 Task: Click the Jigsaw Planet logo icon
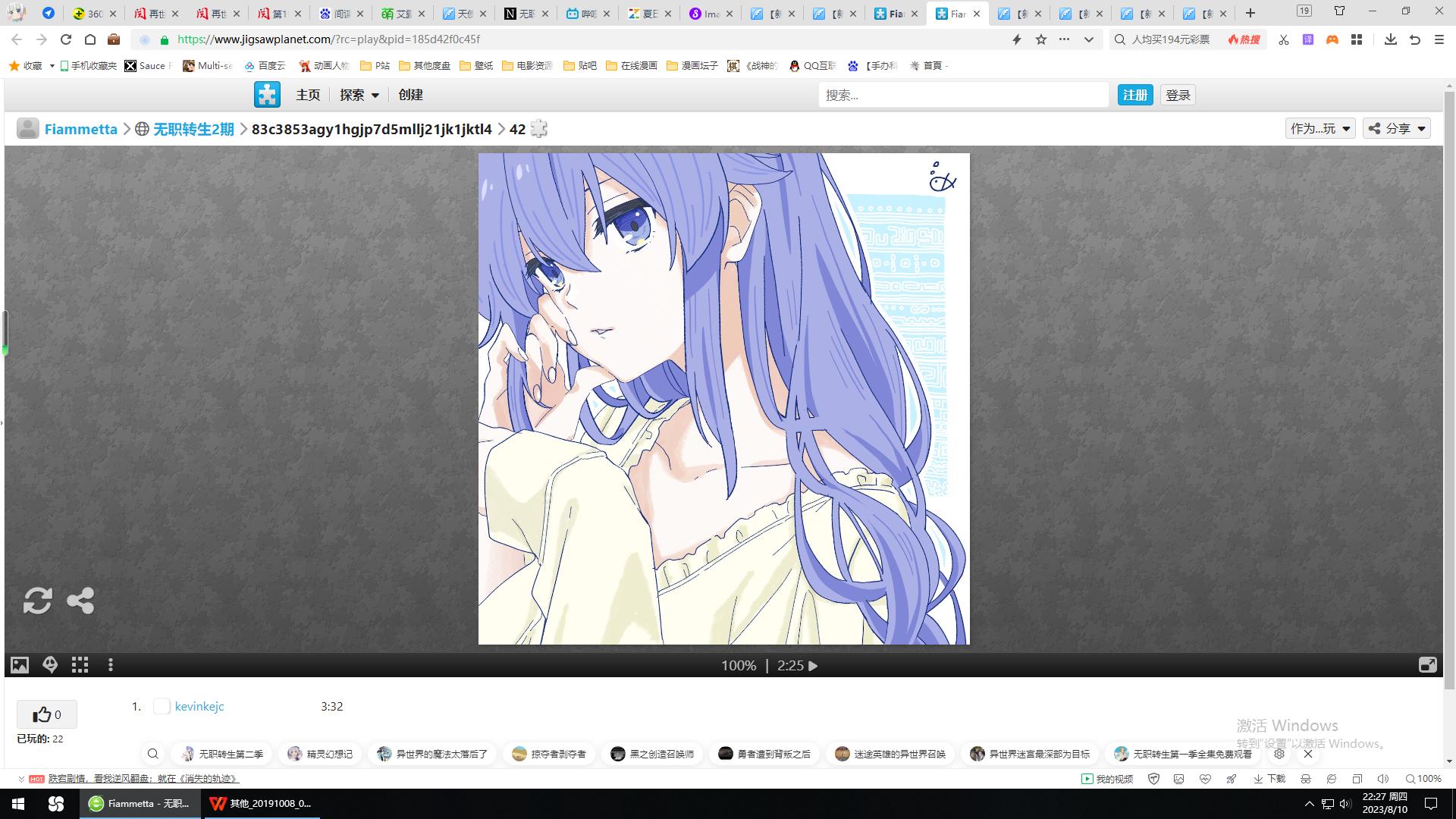pyautogui.click(x=267, y=95)
